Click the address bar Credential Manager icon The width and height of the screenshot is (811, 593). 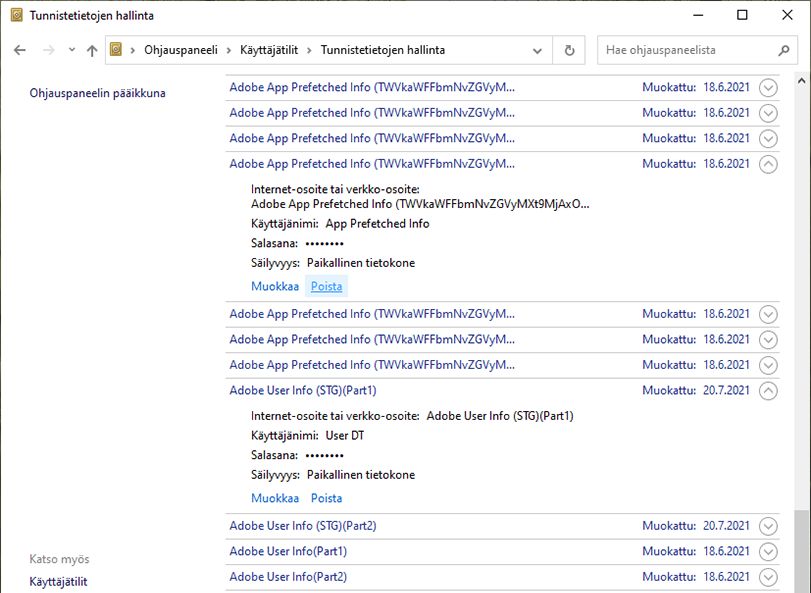(116, 50)
